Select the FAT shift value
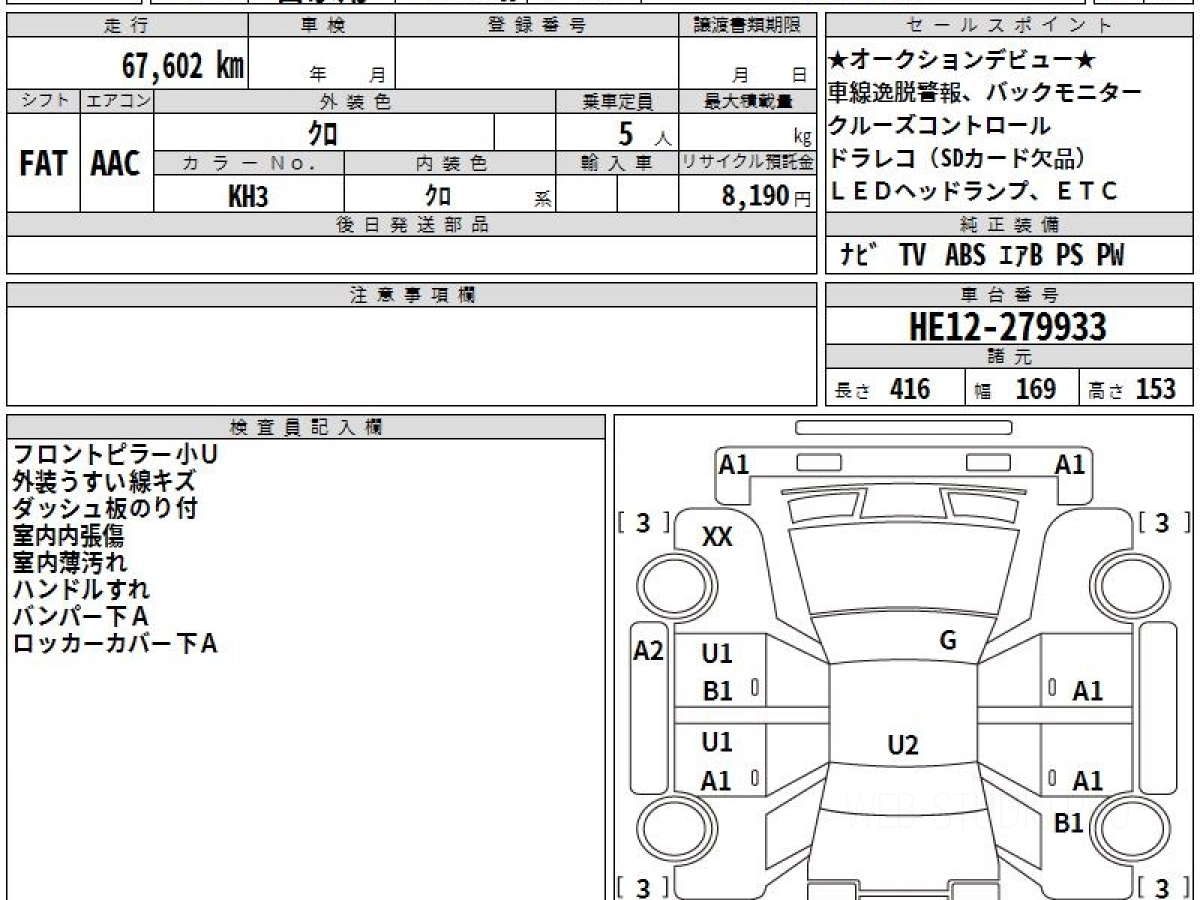 [x=43, y=163]
